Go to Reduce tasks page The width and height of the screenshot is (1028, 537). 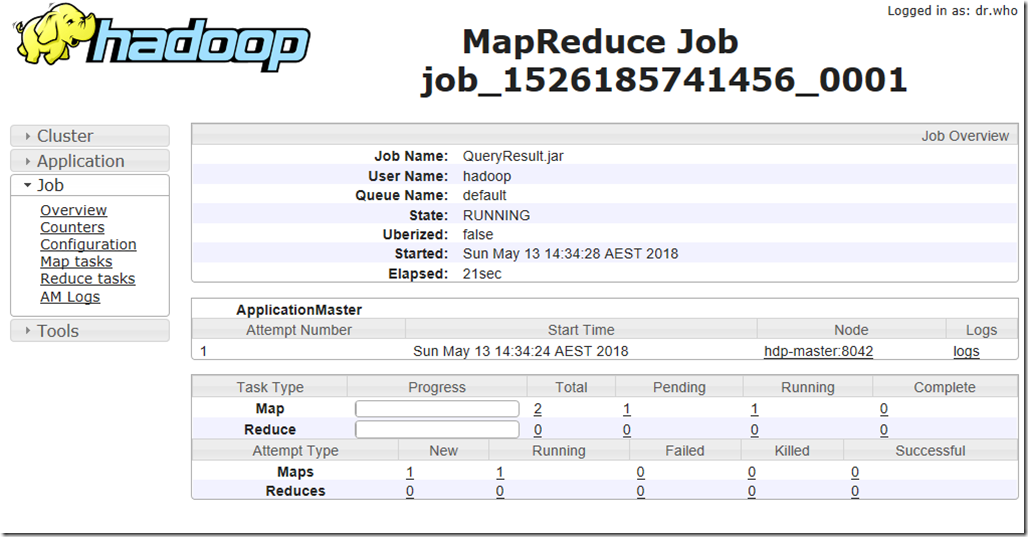[88, 279]
